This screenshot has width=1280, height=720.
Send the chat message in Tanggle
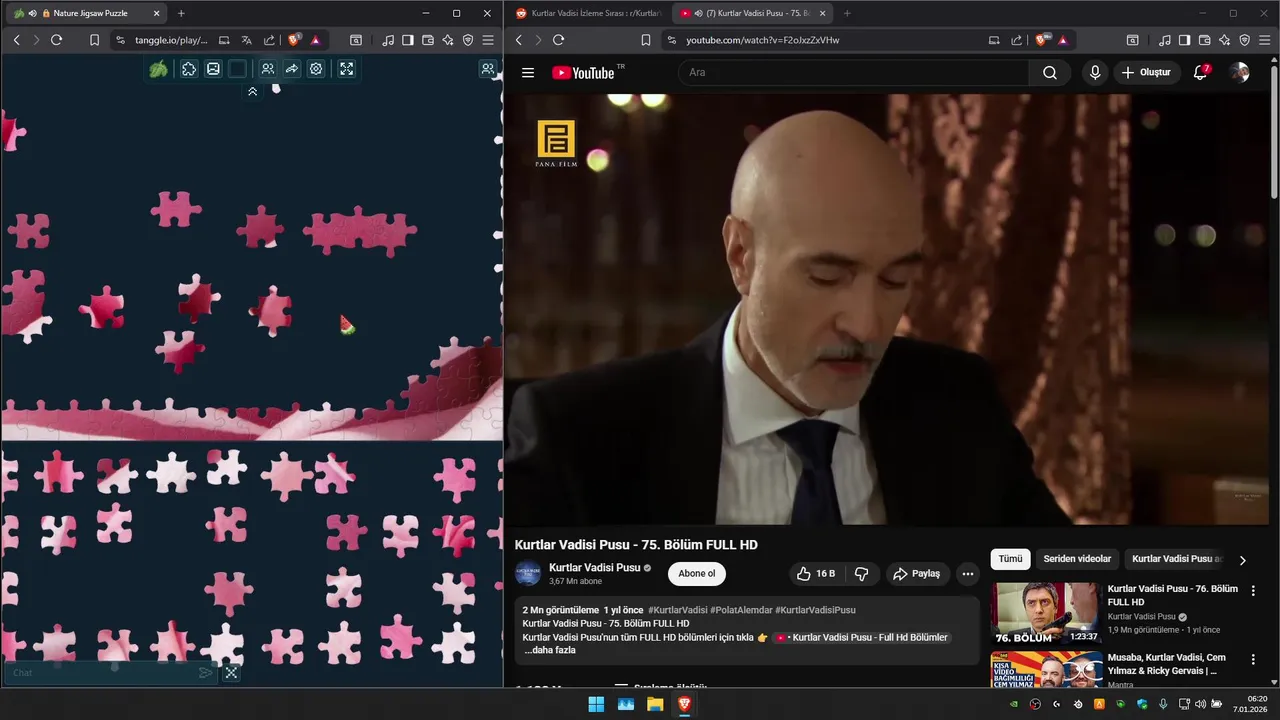(205, 673)
